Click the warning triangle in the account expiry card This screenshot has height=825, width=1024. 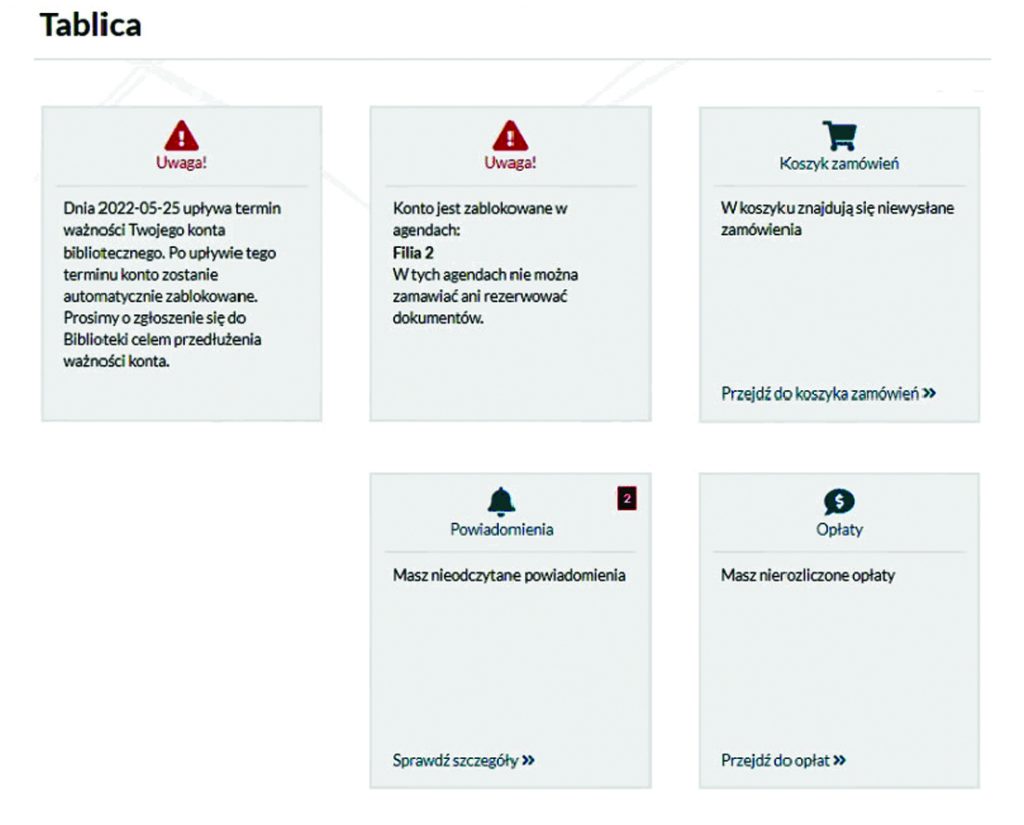181,135
